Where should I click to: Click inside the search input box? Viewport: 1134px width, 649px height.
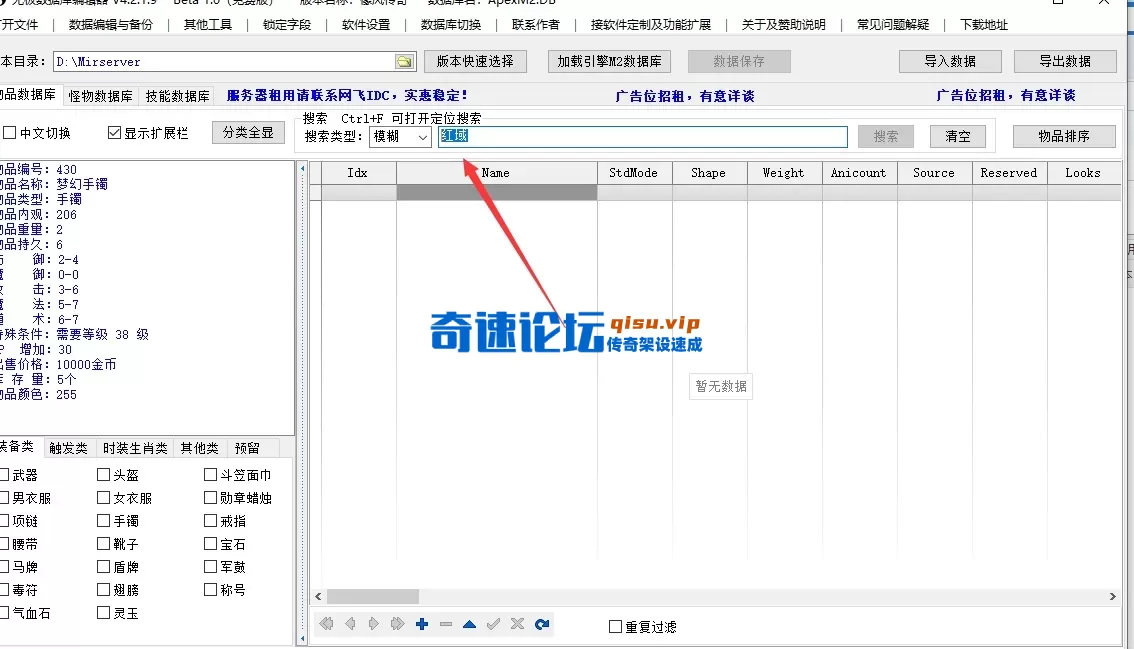point(640,136)
